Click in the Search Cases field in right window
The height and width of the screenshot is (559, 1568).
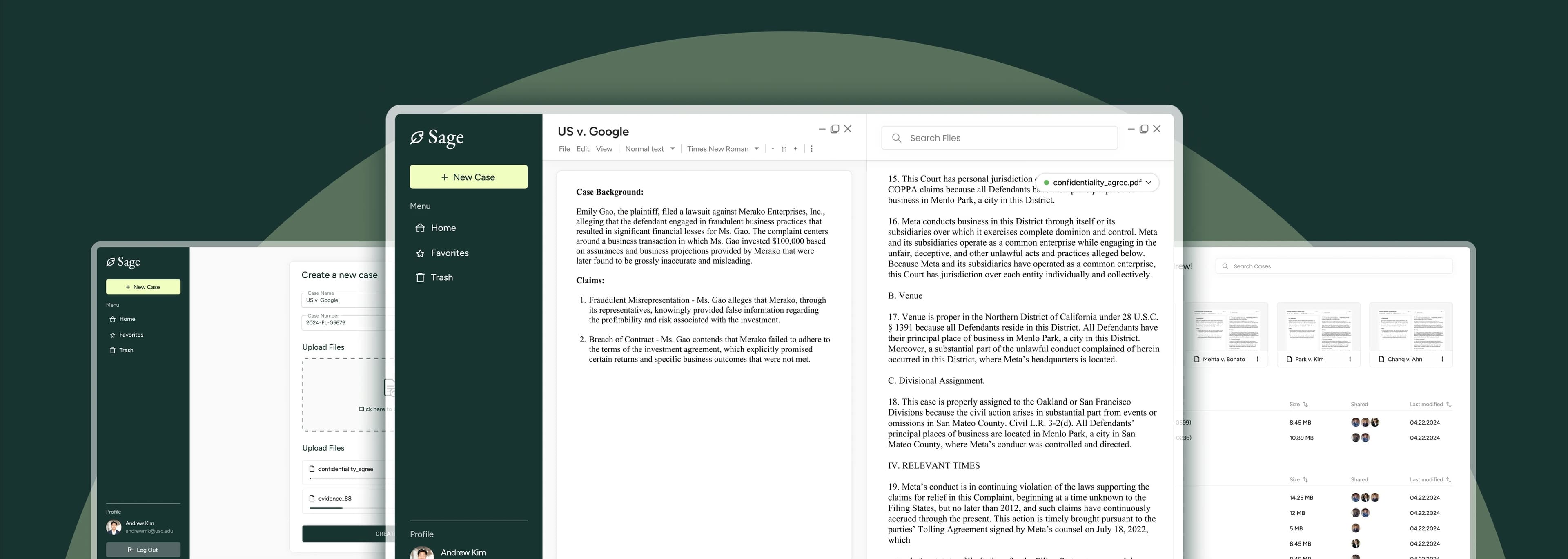1334,266
